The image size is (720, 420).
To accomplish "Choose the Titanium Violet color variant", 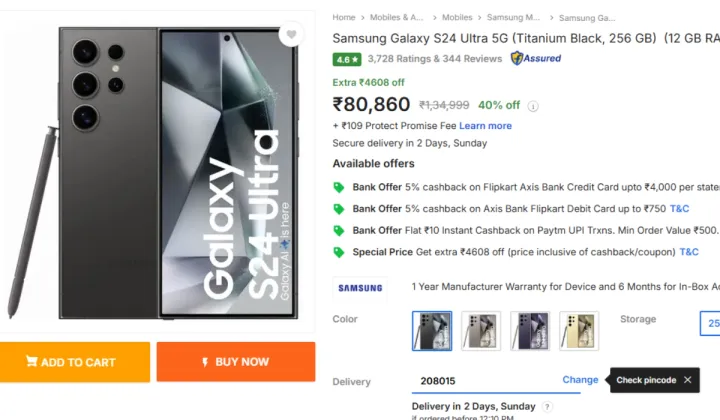I will pyautogui.click(x=530, y=330).
